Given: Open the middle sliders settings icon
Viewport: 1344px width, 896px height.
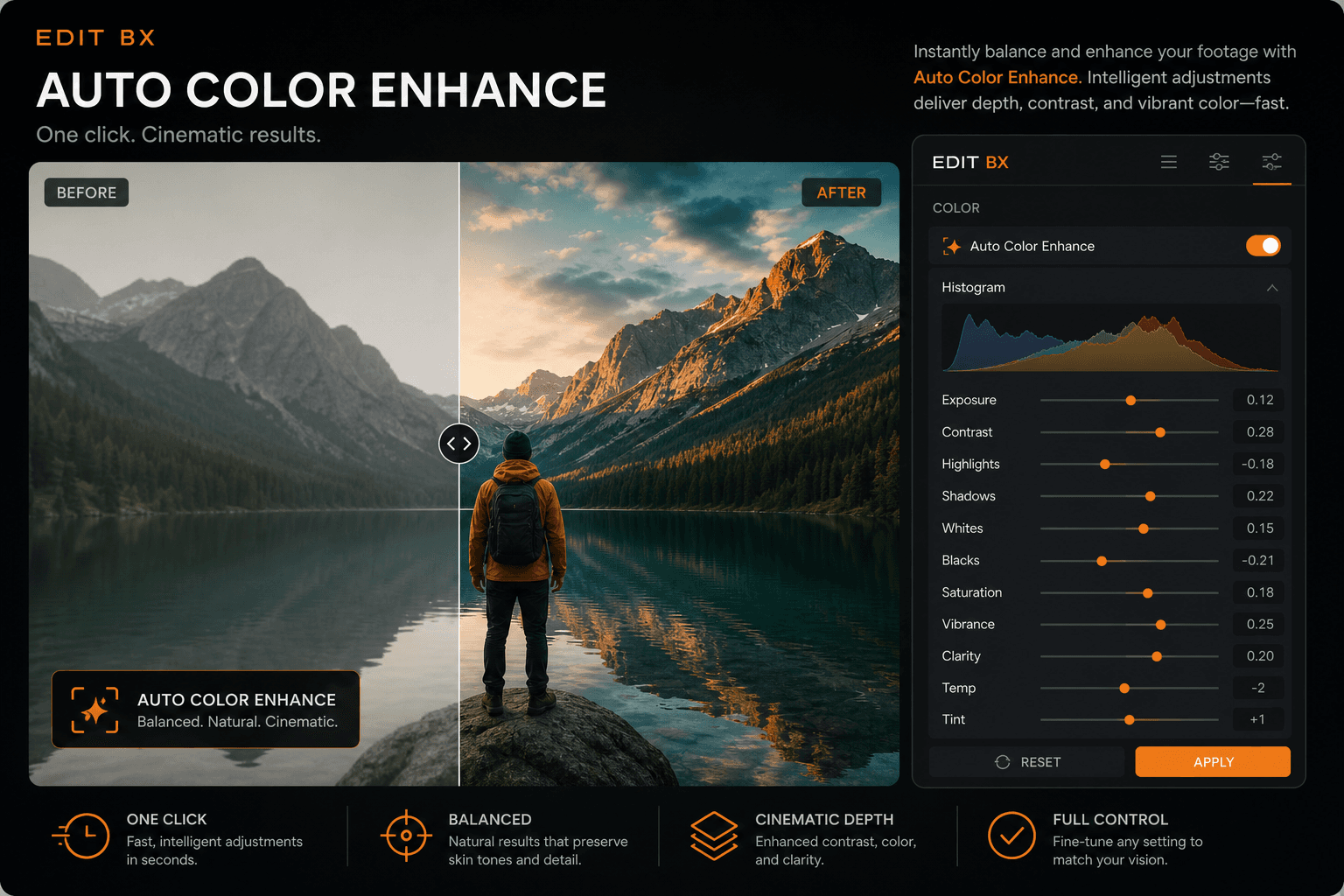Looking at the screenshot, I should (1219, 162).
